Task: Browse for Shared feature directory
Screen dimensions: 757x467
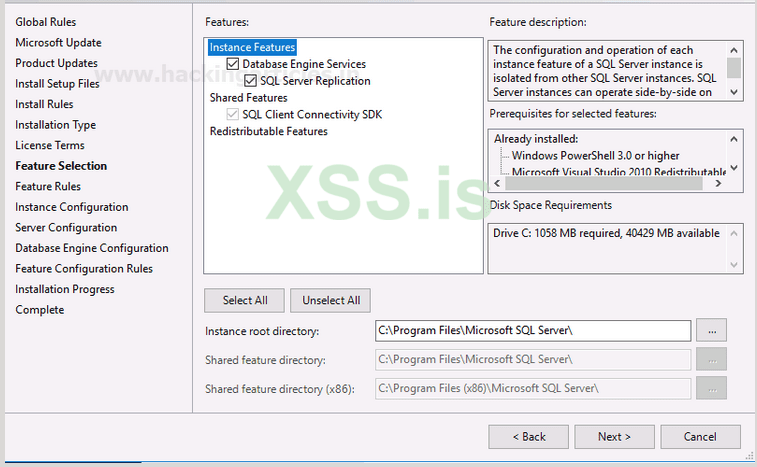Action: click(712, 360)
